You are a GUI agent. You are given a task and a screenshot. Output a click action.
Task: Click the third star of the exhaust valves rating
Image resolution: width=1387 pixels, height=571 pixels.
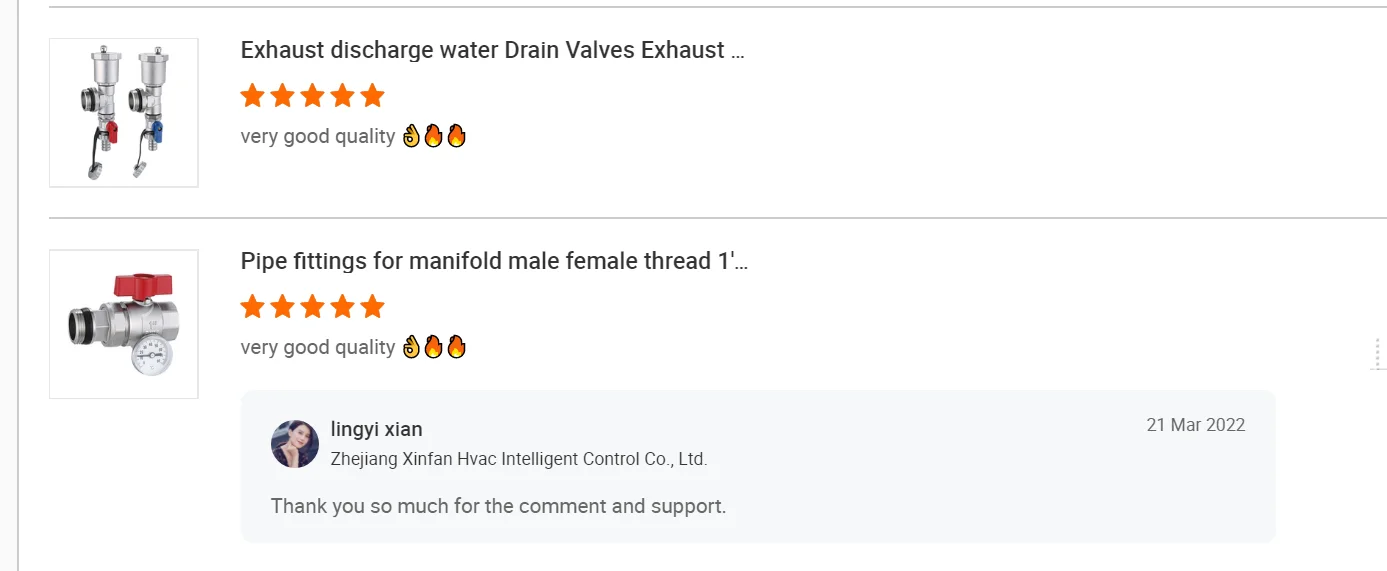click(312, 96)
